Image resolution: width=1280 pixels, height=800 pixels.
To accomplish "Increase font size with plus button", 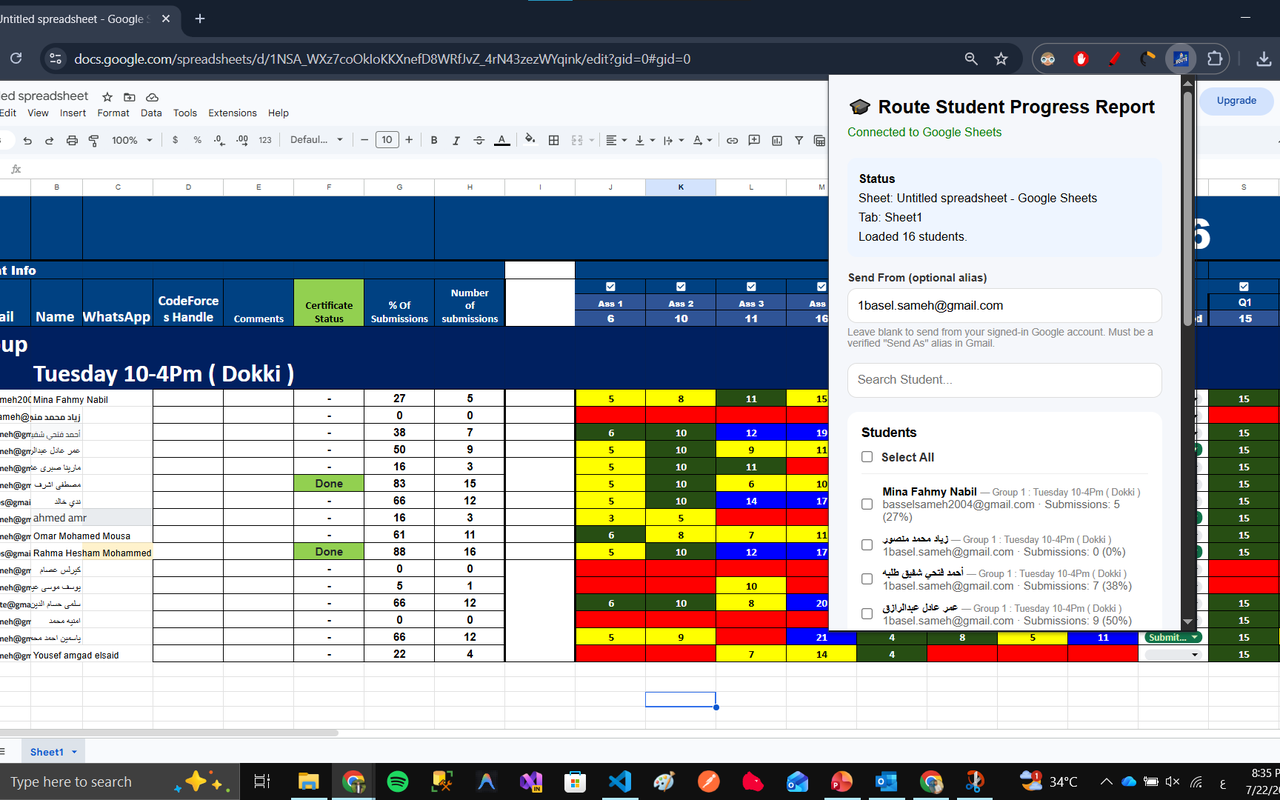I will pyautogui.click(x=409, y=140).
